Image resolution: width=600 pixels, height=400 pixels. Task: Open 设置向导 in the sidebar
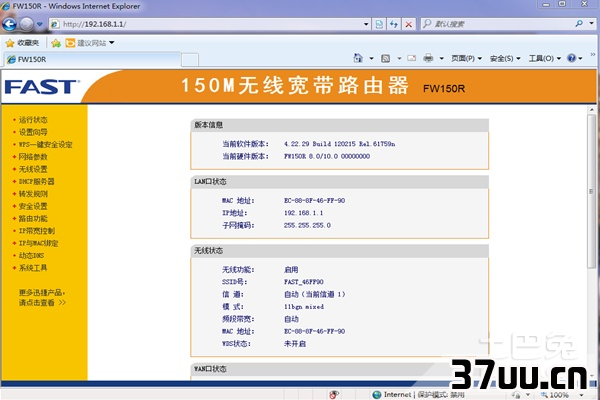click(x=33, y=132)
